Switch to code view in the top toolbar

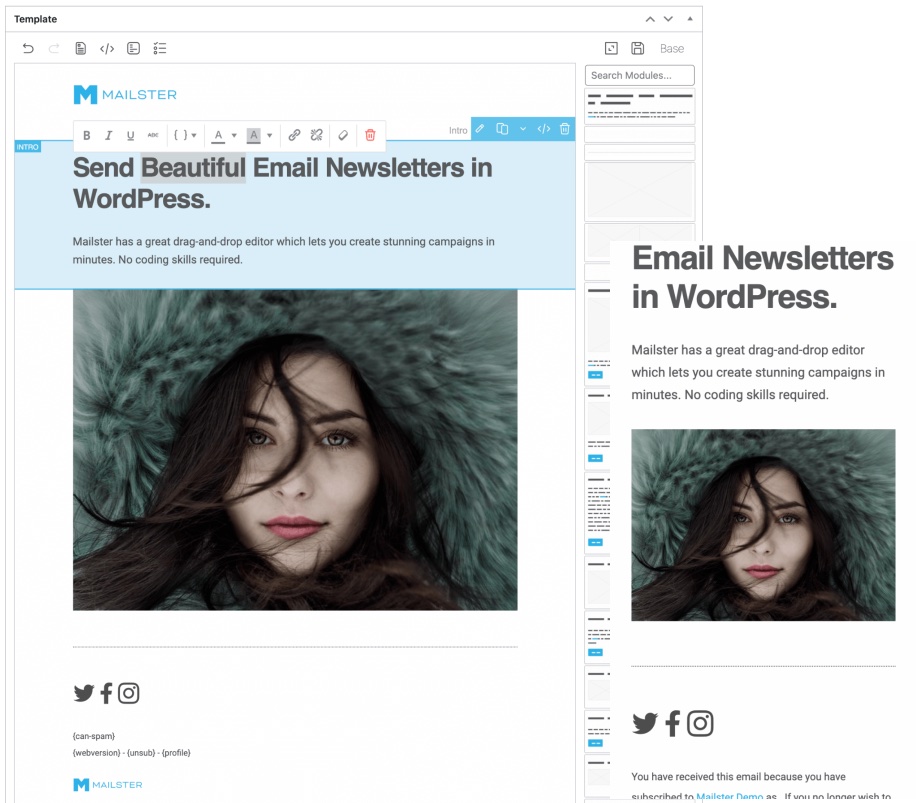[107, 48]
